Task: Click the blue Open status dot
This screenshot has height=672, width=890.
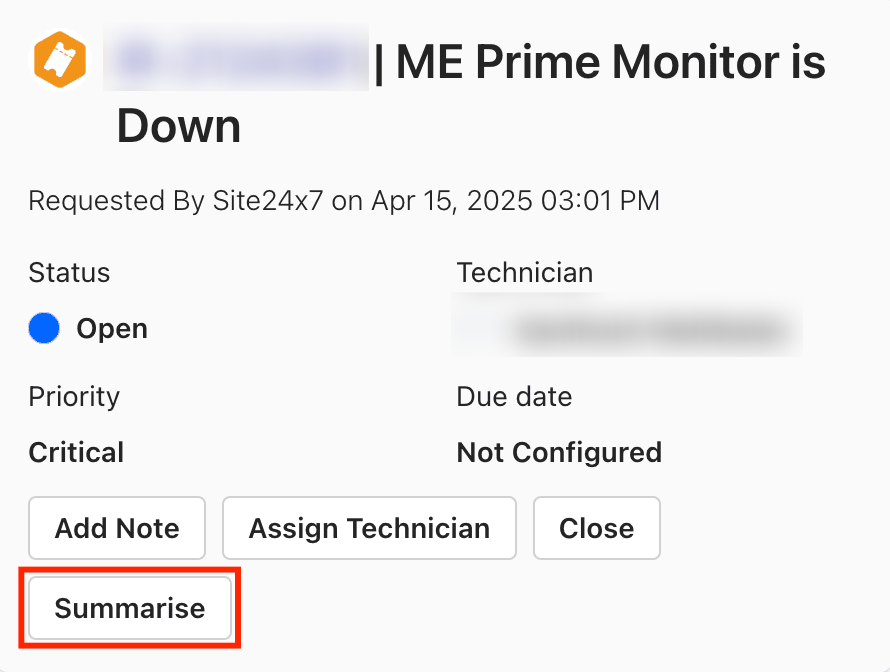Action: tap(44, 328)
